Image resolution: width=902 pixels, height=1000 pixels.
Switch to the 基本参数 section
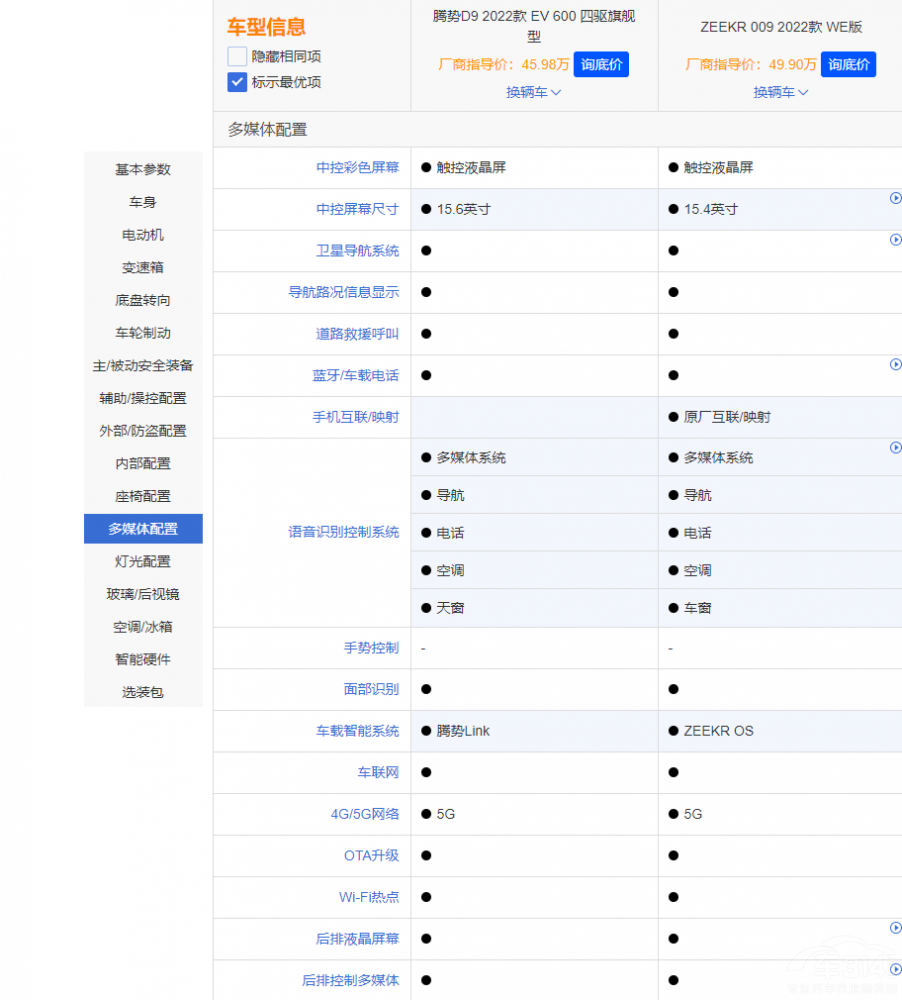tap(143, 169)
